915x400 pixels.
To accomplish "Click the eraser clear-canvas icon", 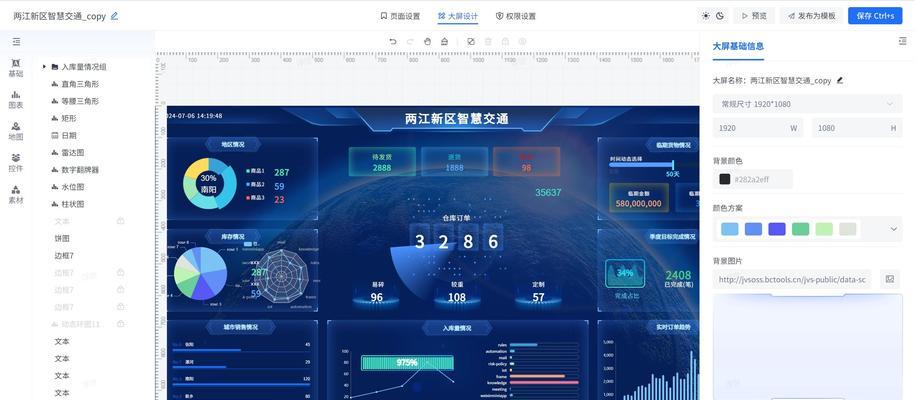I will 445,41.
